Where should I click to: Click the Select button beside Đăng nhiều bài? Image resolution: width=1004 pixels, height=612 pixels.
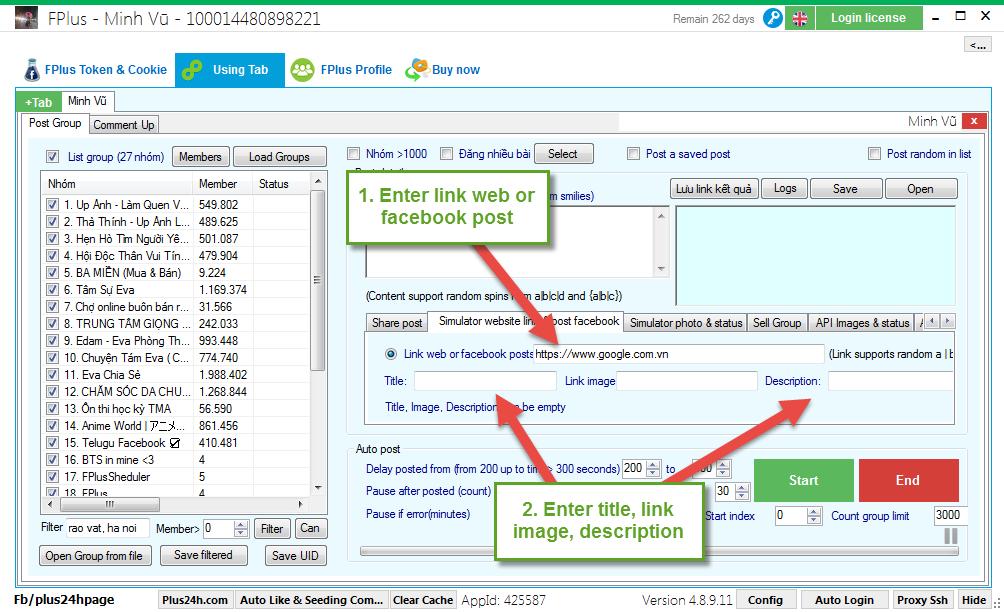coord(563,154)
